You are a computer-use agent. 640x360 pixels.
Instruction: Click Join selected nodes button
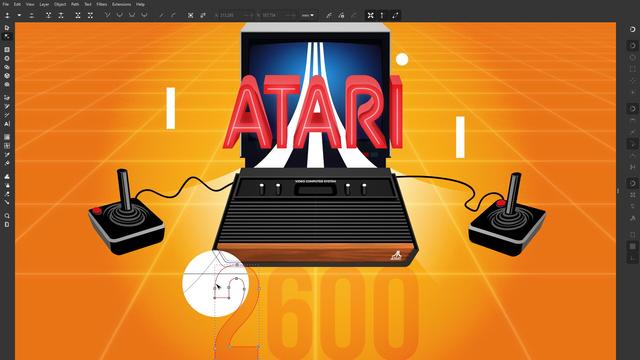(49, 16)
